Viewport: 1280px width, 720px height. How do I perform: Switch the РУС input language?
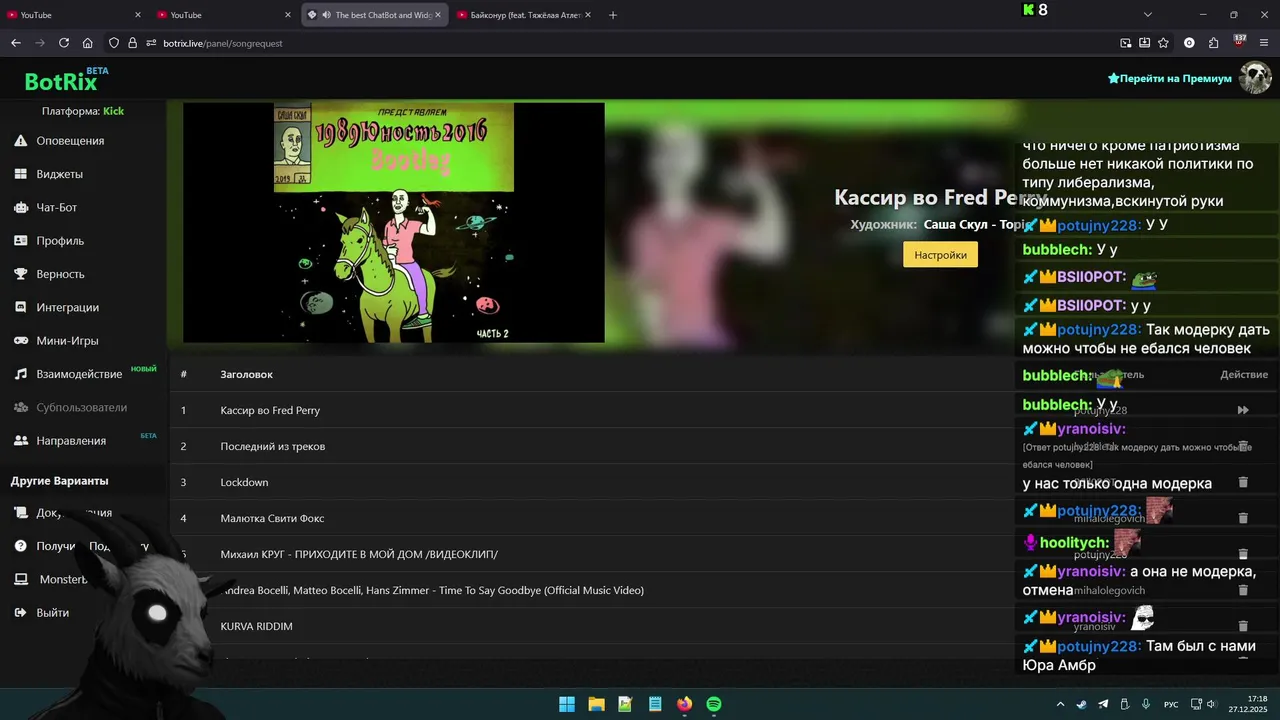(1170, 704)
